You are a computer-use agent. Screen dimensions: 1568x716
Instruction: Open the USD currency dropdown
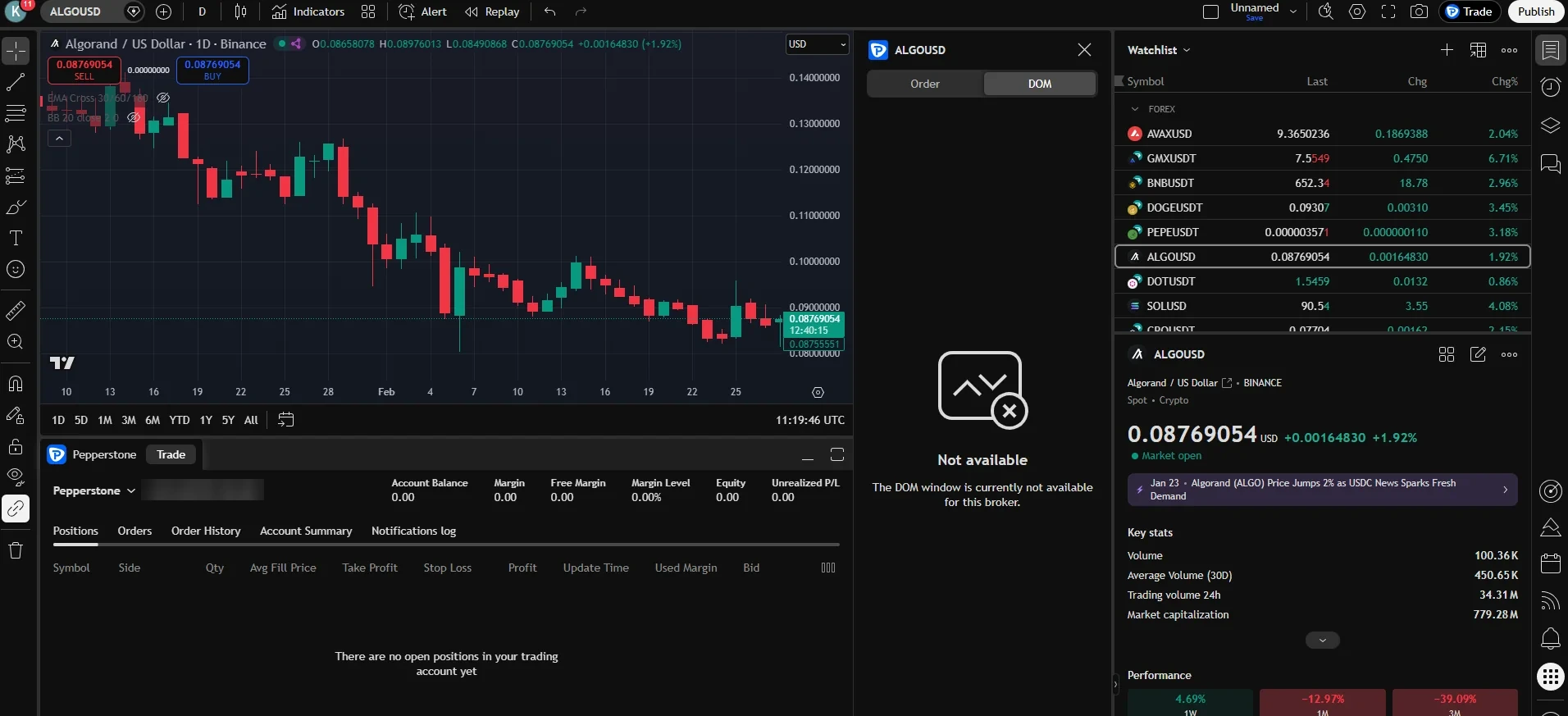[x=817, y=44]
